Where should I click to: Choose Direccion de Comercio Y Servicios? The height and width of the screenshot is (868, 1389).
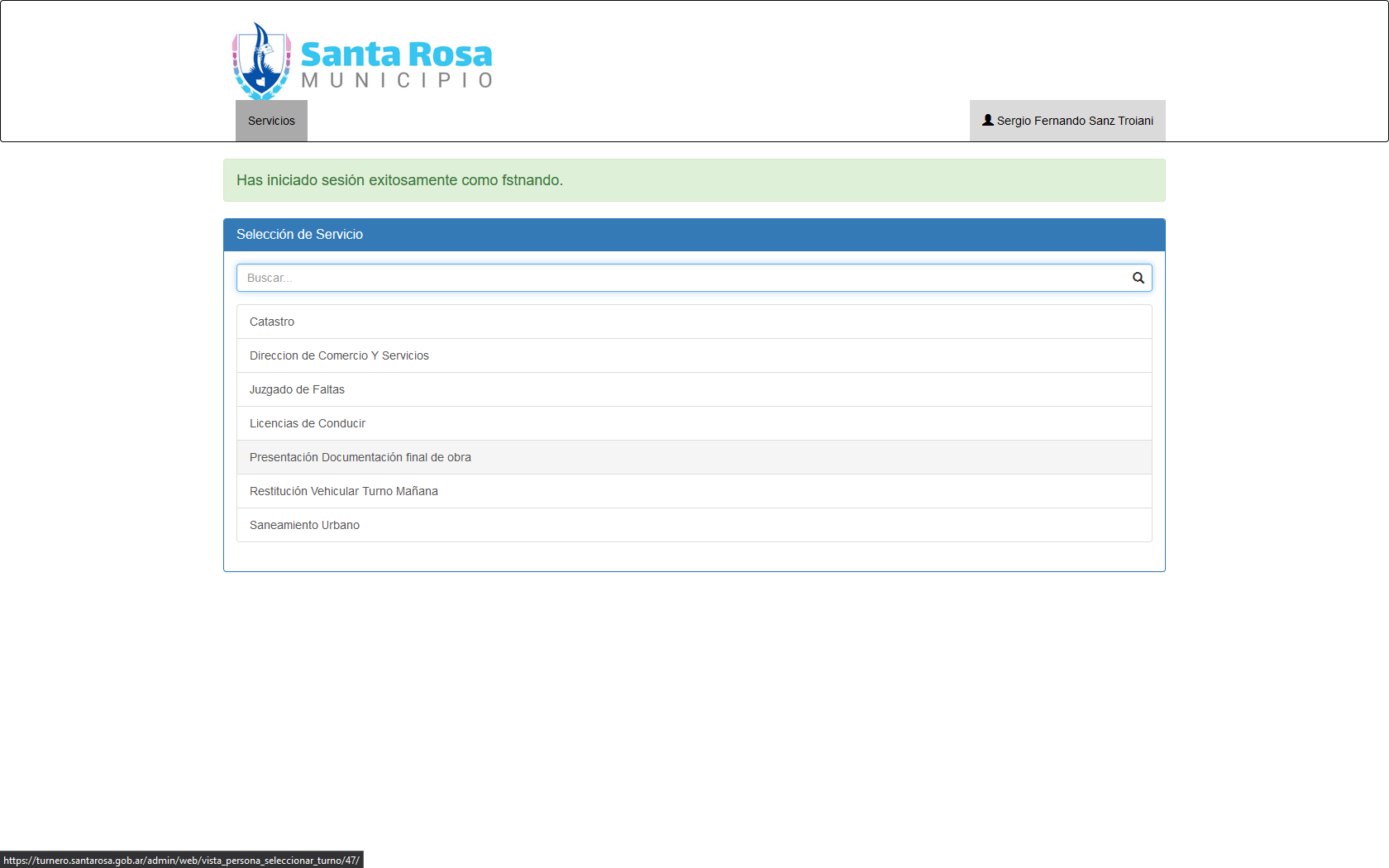point(339,355)
